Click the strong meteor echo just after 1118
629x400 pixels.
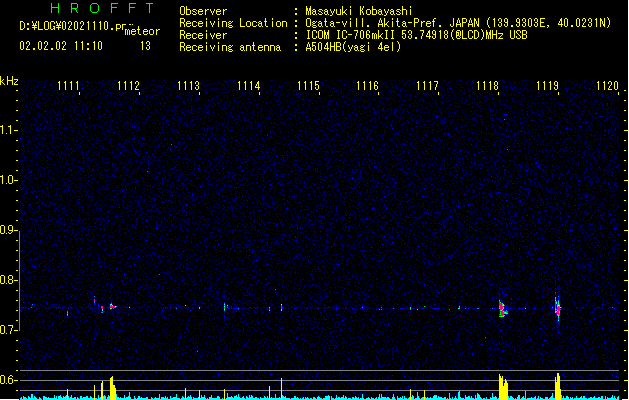tap(503, 309)
